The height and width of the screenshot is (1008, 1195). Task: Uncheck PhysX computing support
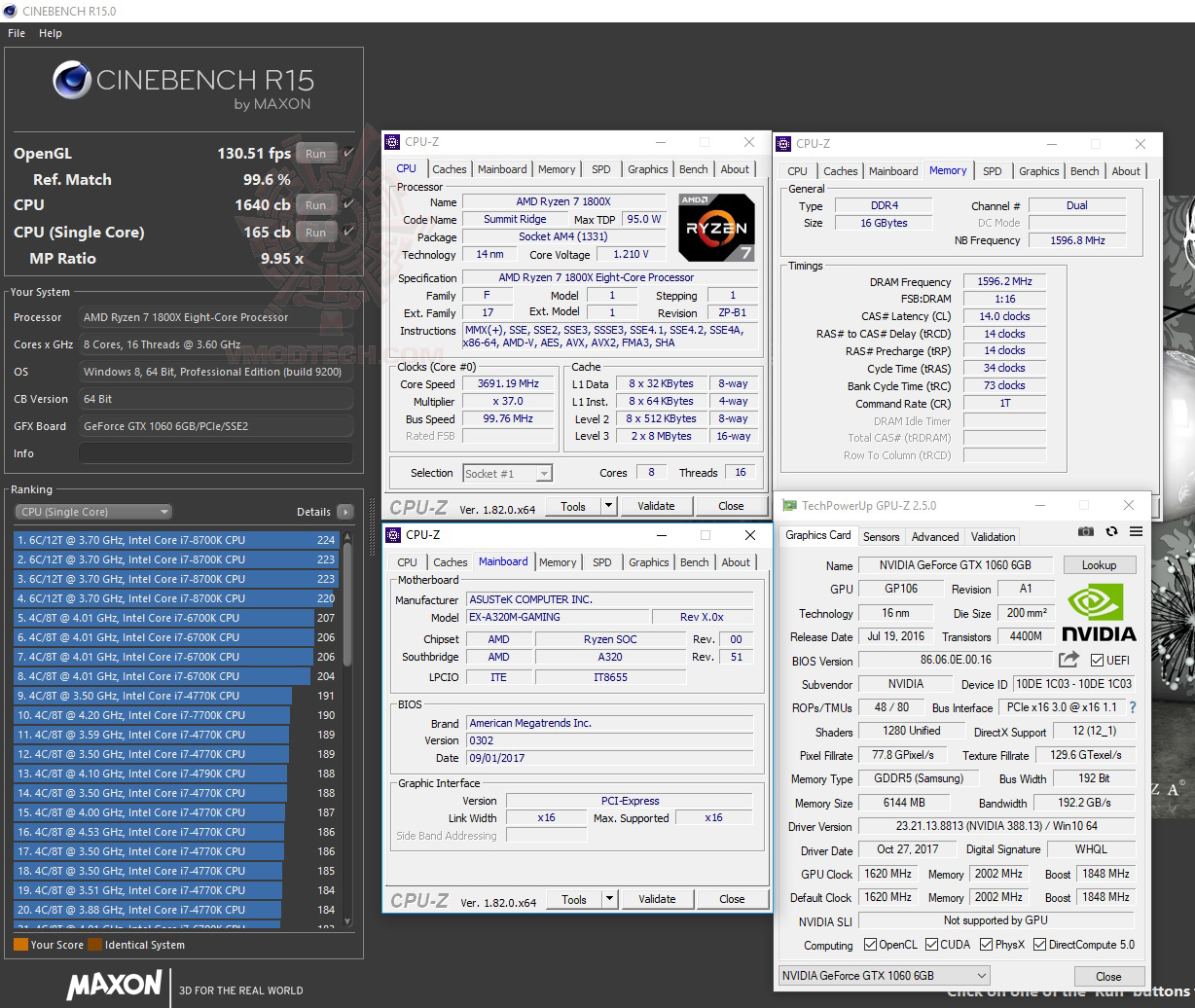(984, 944)
